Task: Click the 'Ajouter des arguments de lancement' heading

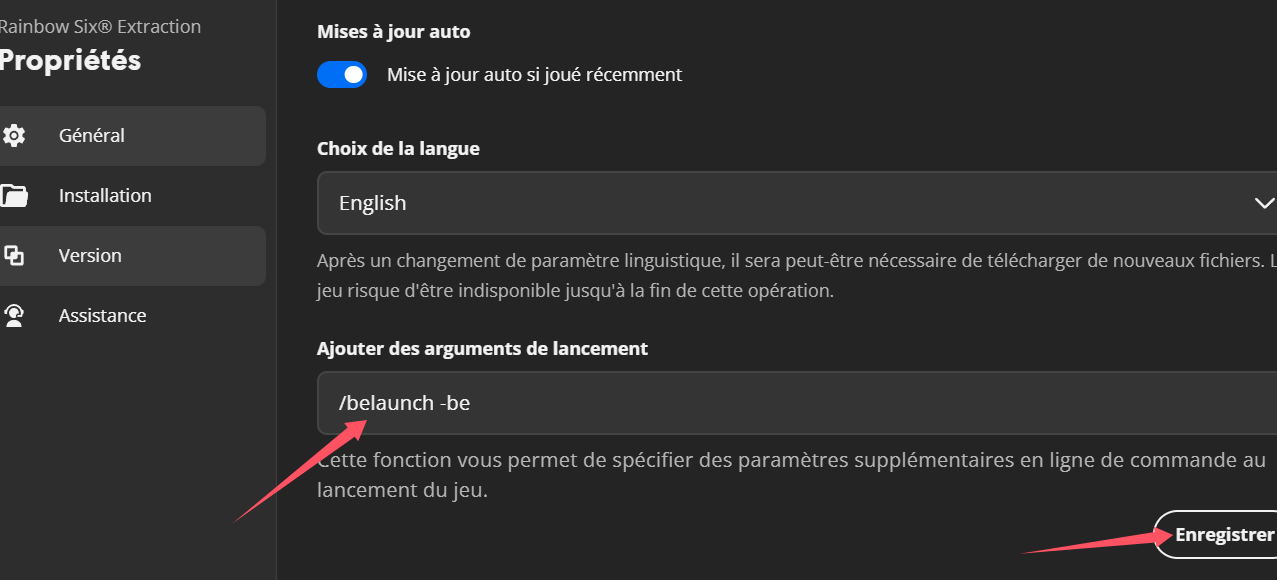Action: tap(482, 348)
